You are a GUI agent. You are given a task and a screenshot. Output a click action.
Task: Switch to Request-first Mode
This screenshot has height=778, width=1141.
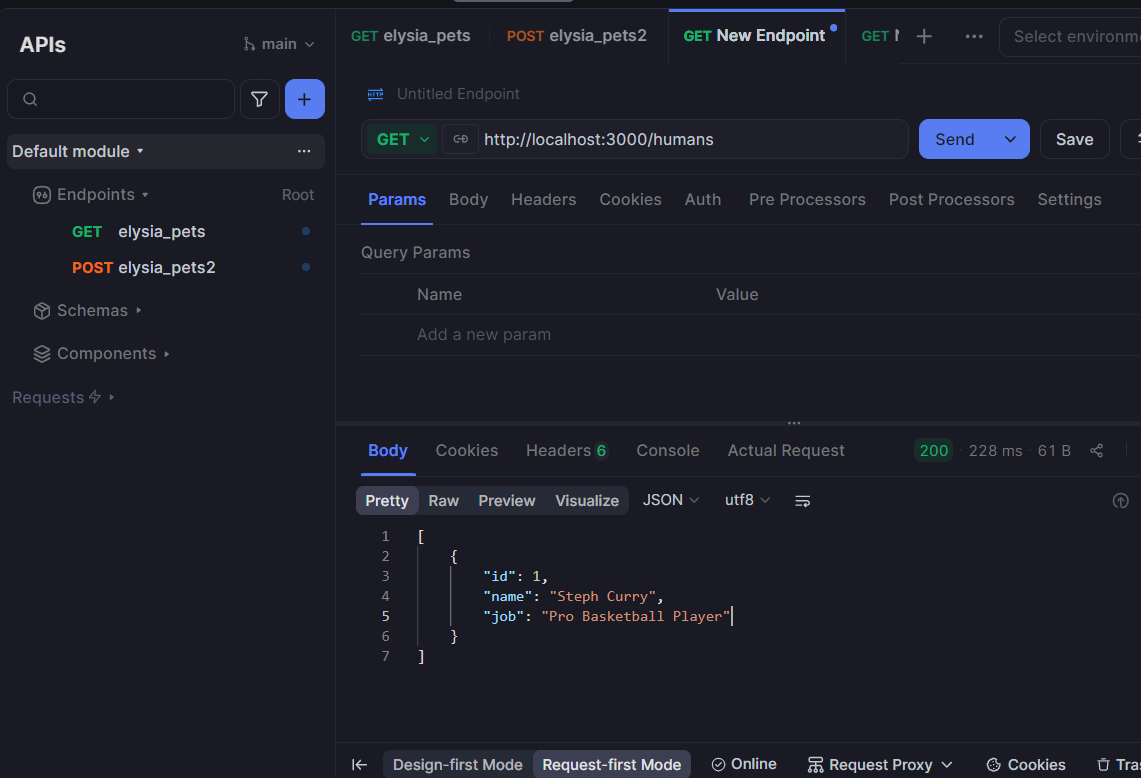(x=611, y=764)
